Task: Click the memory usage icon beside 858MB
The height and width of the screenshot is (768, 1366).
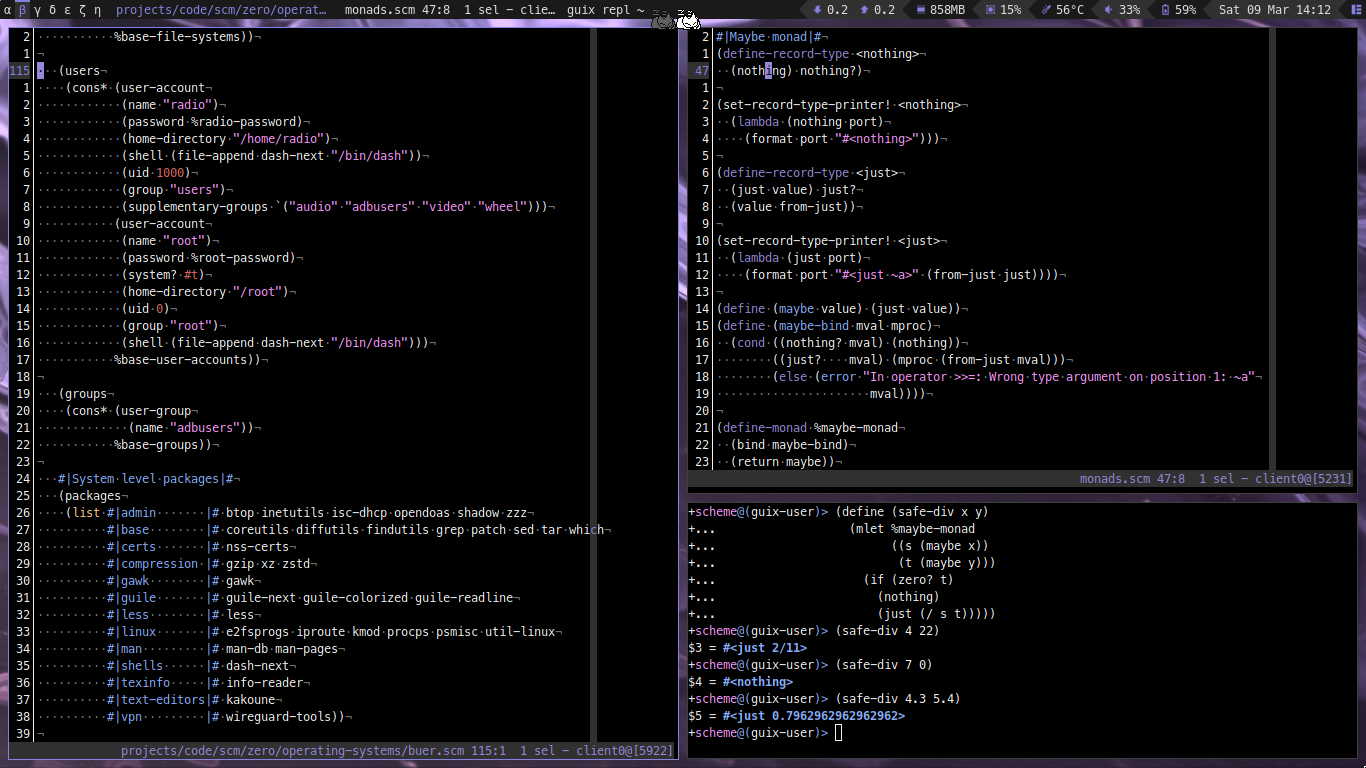Action: coord(920,10)
